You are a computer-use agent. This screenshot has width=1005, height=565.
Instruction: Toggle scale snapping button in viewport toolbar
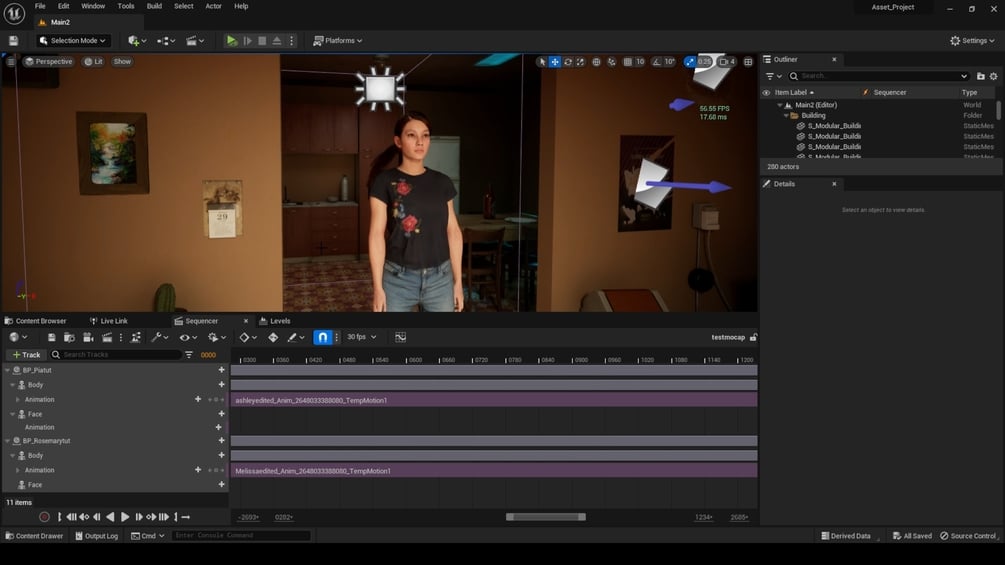click(x=690, y=61)
